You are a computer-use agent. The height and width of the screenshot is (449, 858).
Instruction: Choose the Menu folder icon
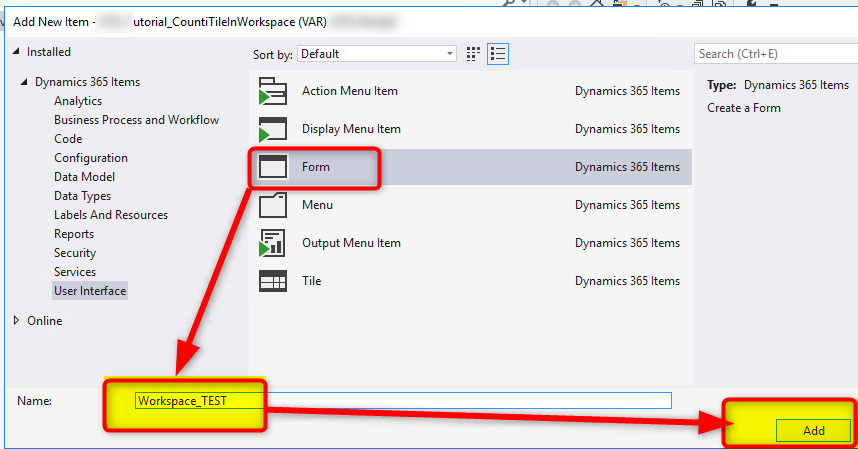point(273,205)
